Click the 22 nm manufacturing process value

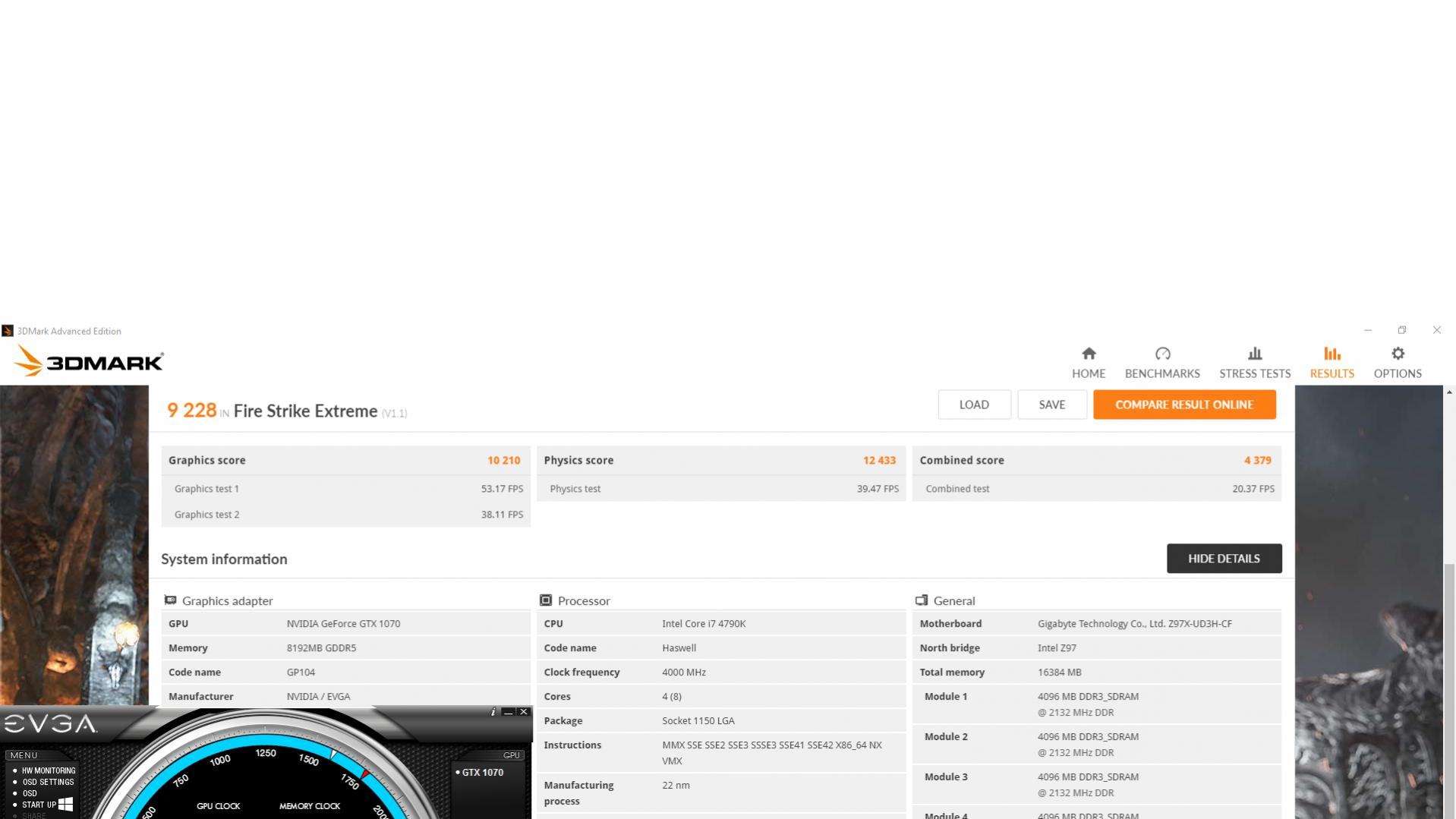[x=676, y=786]
